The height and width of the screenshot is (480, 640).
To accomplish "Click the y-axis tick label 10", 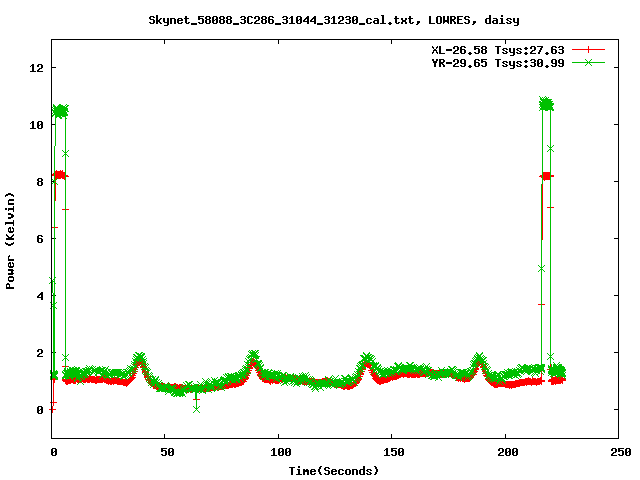I will (x=36, y=125).
